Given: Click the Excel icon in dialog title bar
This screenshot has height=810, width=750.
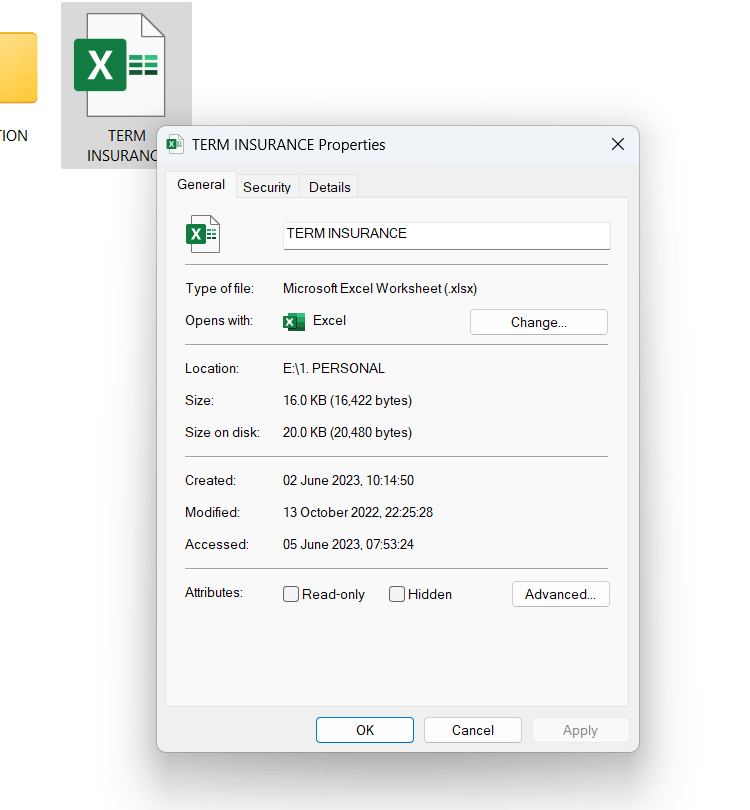Looking at the screenshot, I should tap(175, 144).
